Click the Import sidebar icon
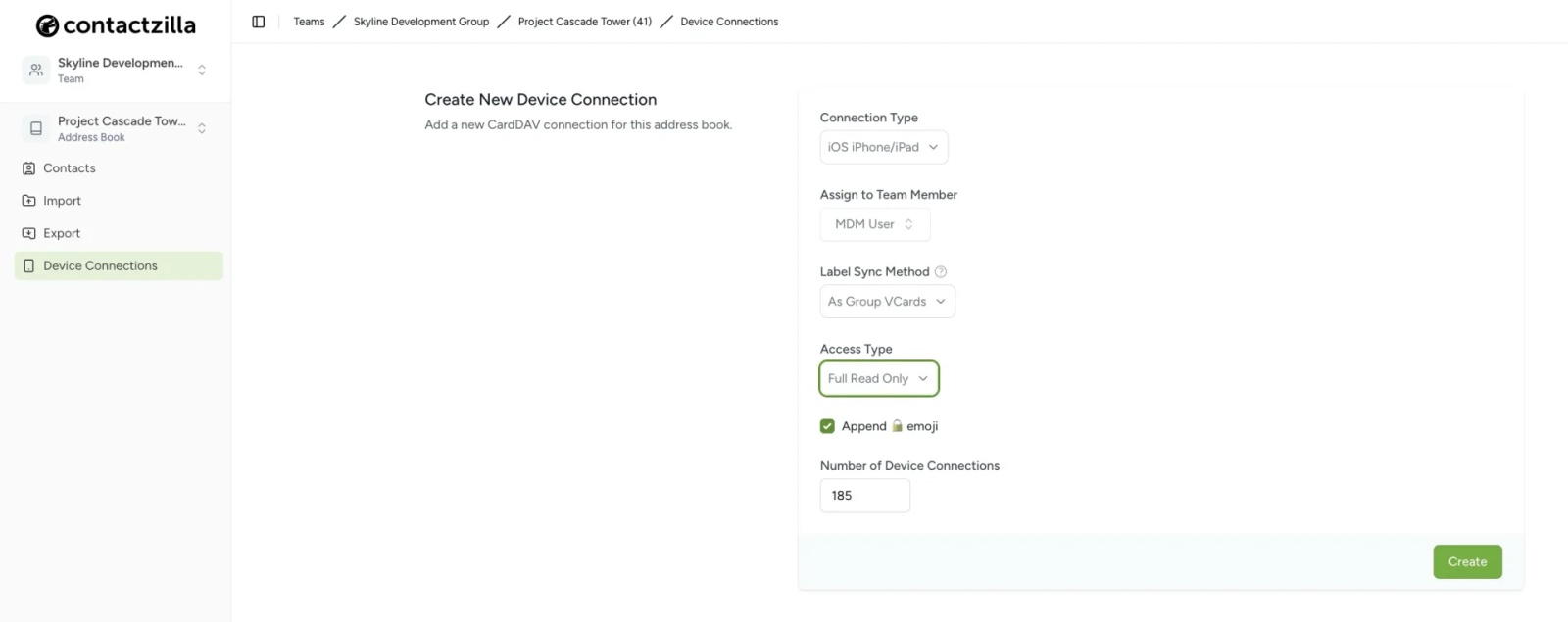The image size is (1568, 622). (x=29, y=201)
